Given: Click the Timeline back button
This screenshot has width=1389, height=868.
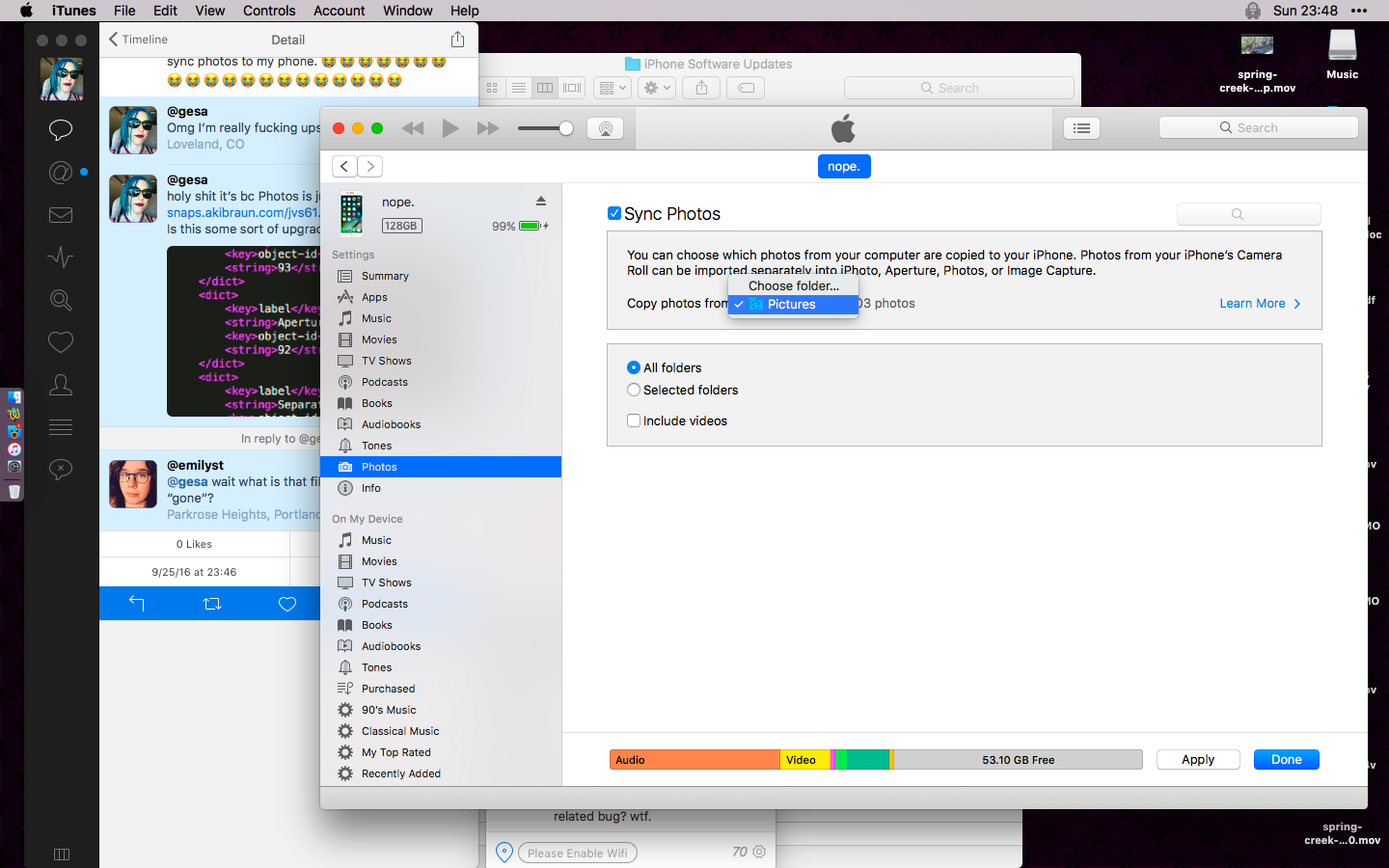Looking at the screenshot, I should click(139, 40).
